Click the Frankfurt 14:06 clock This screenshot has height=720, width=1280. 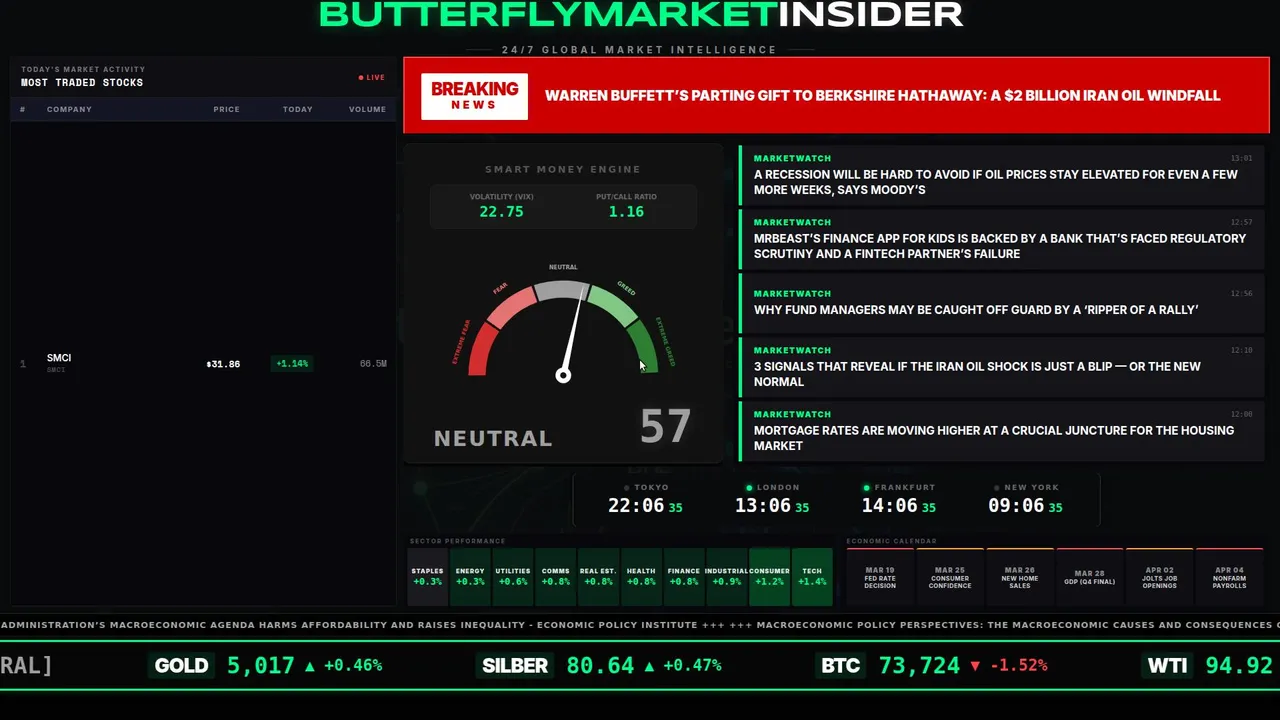coord(898,506)
